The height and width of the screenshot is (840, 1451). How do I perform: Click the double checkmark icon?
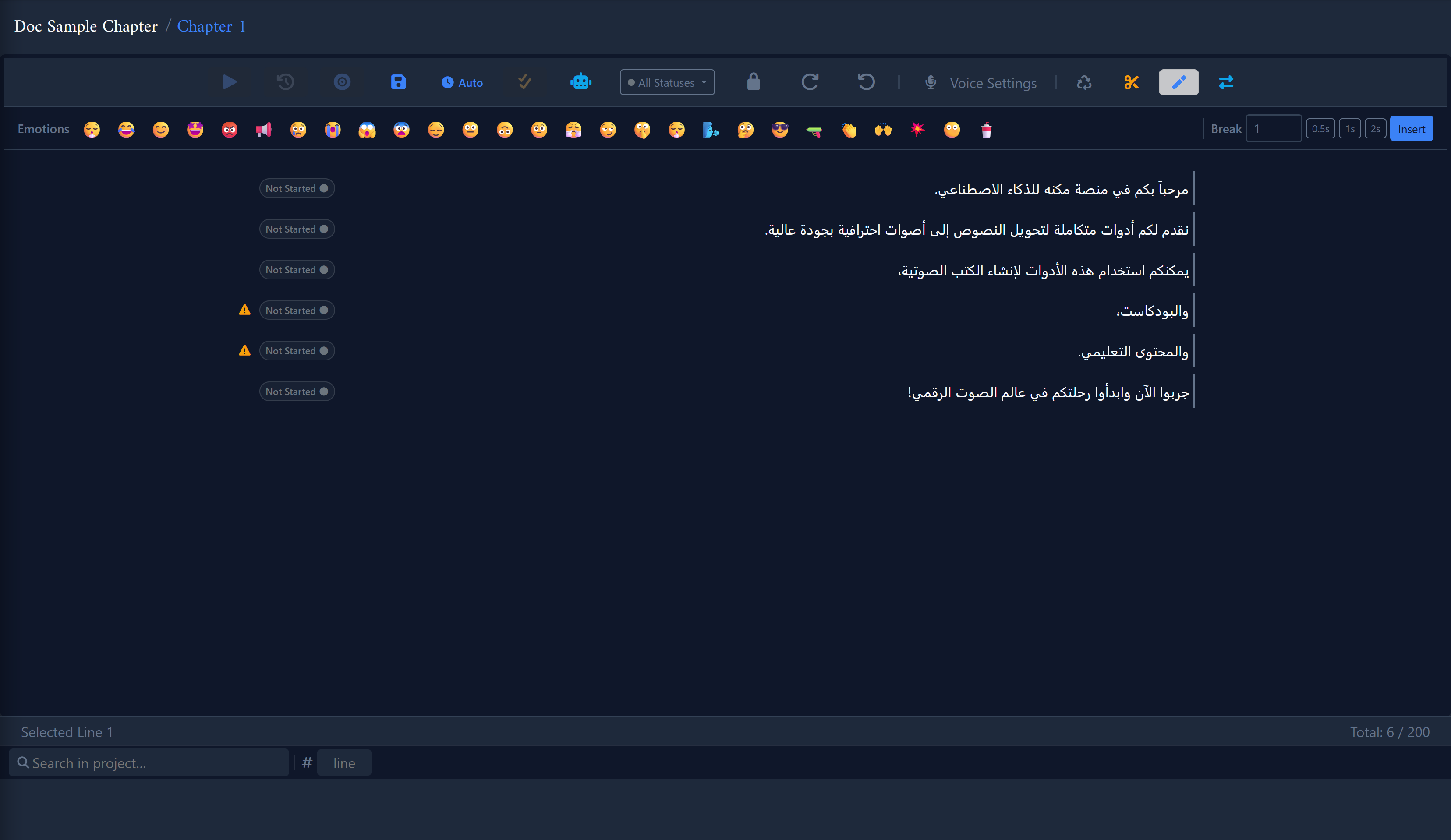(524, 82)
